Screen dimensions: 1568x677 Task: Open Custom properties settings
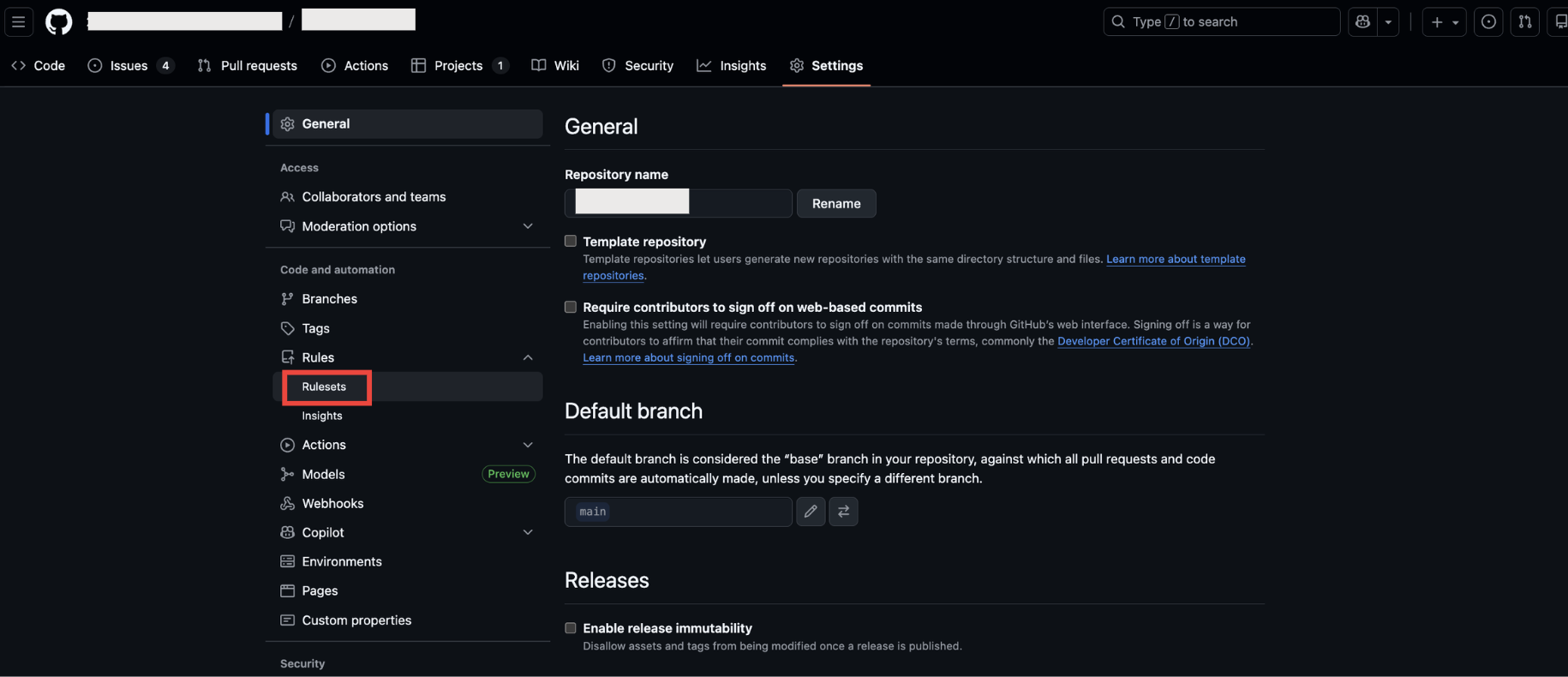[x=408, y=620]
